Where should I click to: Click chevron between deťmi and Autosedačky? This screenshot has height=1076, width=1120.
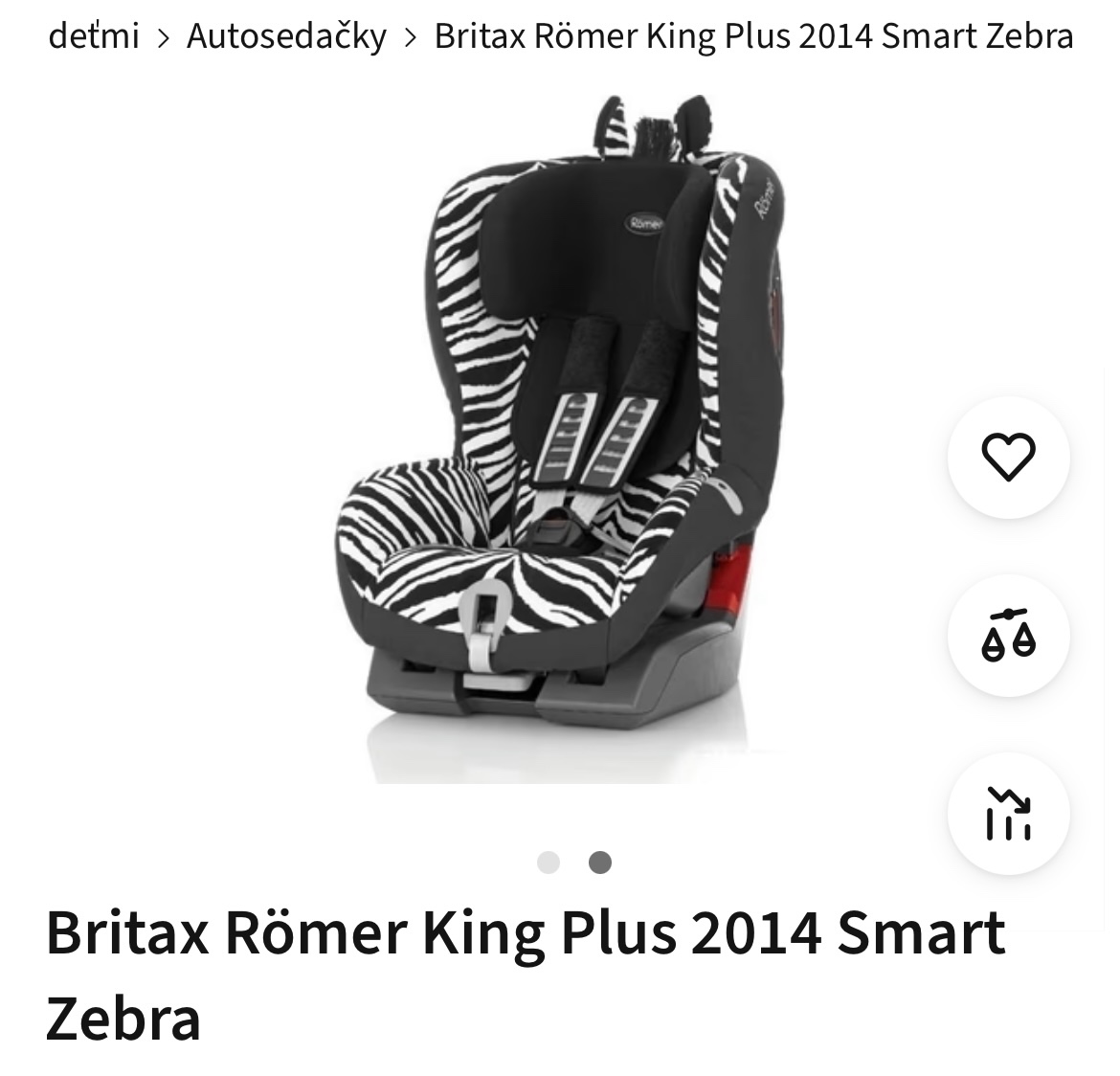(x=164, y=37)
